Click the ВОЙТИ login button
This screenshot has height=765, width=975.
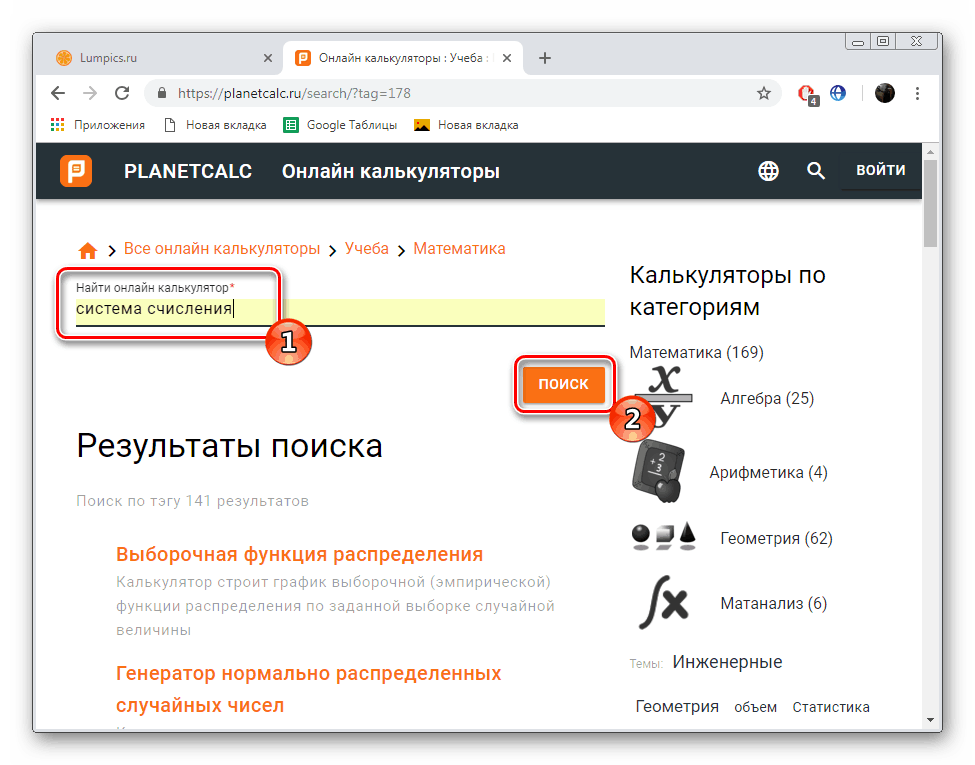880,170
